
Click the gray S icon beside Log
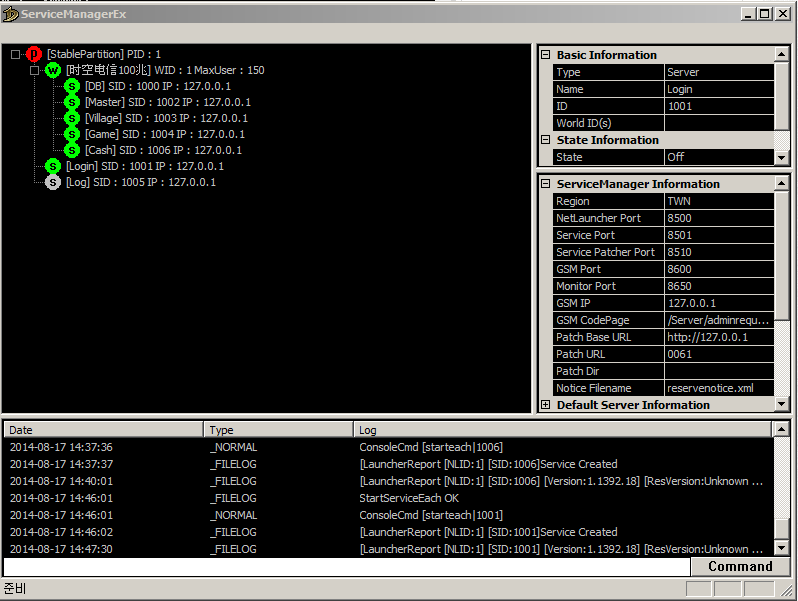[53, 182]
